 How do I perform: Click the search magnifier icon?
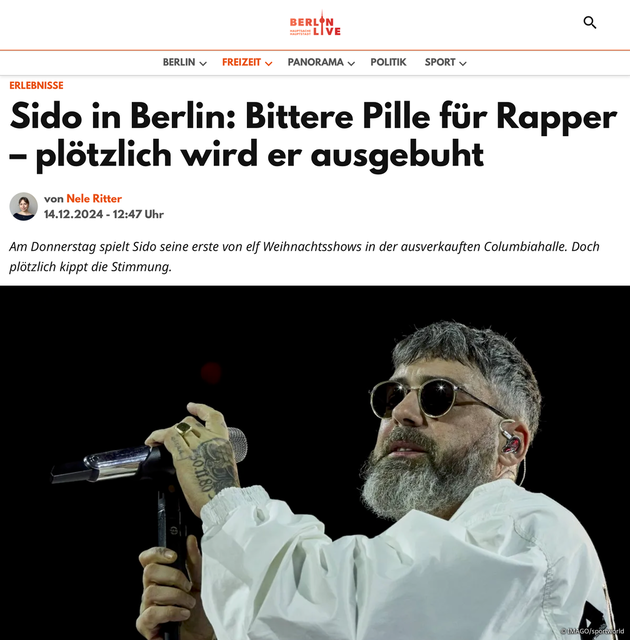(x=590, y=22)
